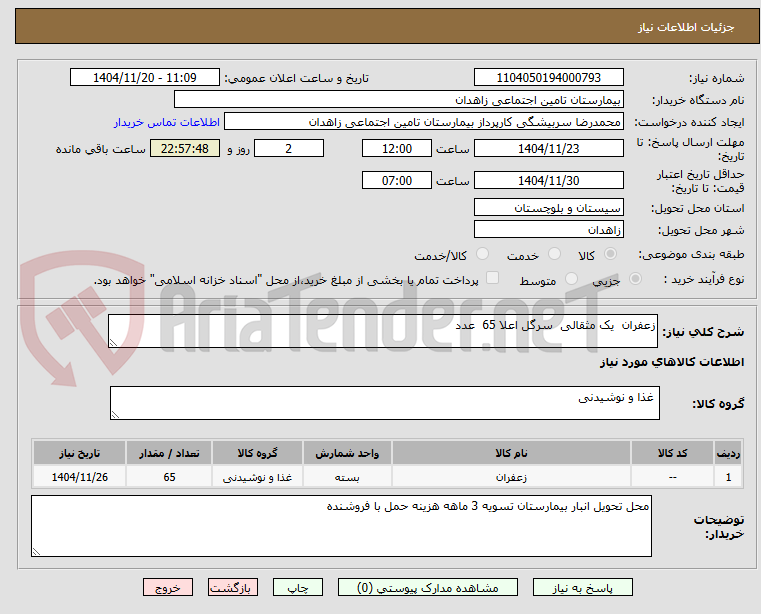Click the resize handle of توضیحات خریدار box
The height and width of the screenshot is (614, 761).
[x=36, y=551]
